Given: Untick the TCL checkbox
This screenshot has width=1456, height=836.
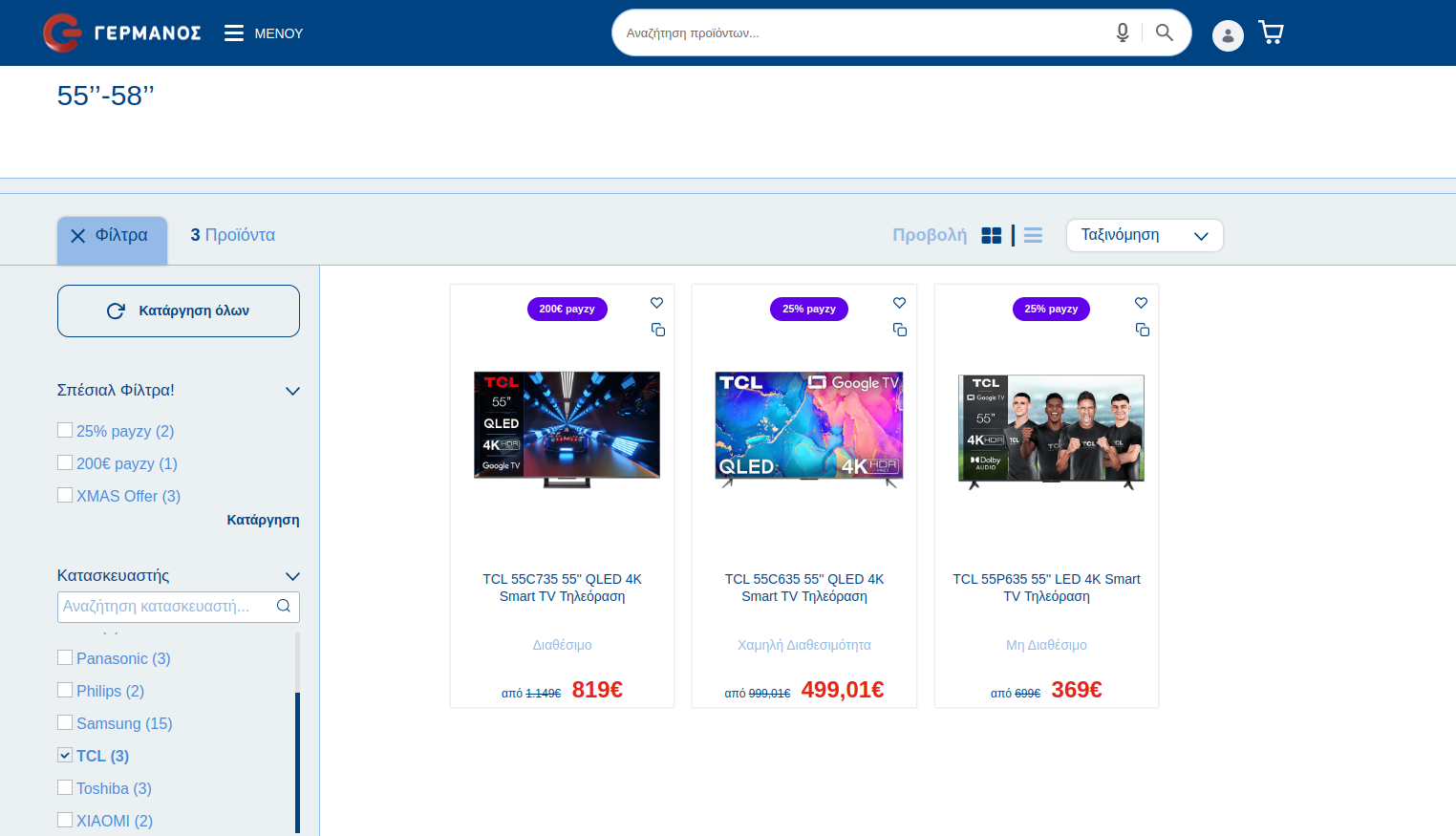Looking at the screenshot, I should [65, 755].
